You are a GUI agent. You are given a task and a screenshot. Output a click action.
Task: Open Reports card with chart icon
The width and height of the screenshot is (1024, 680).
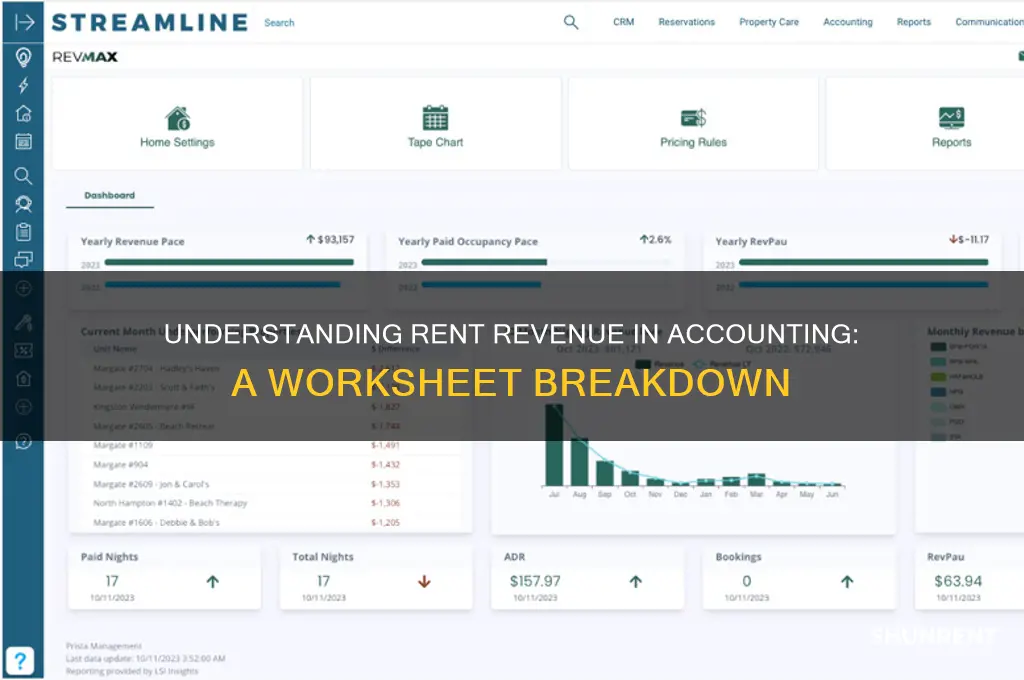925,123
